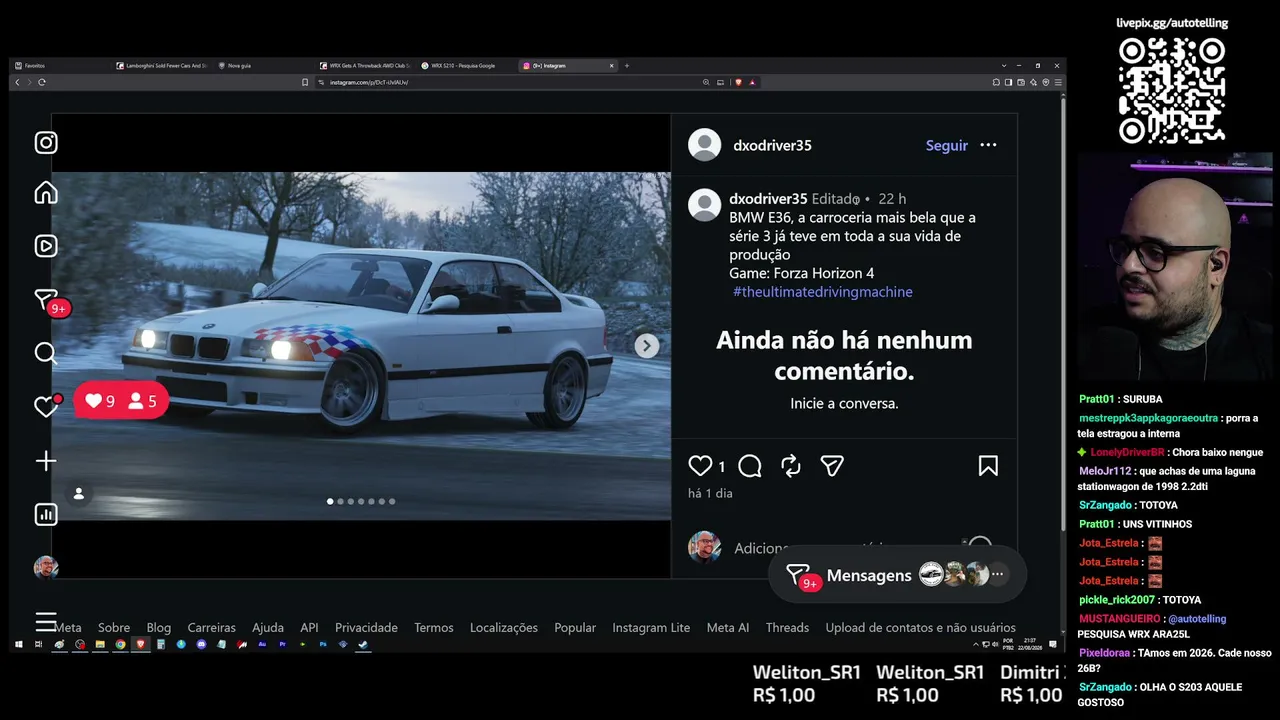View tagged people icon on photo

tap(79, 493)
